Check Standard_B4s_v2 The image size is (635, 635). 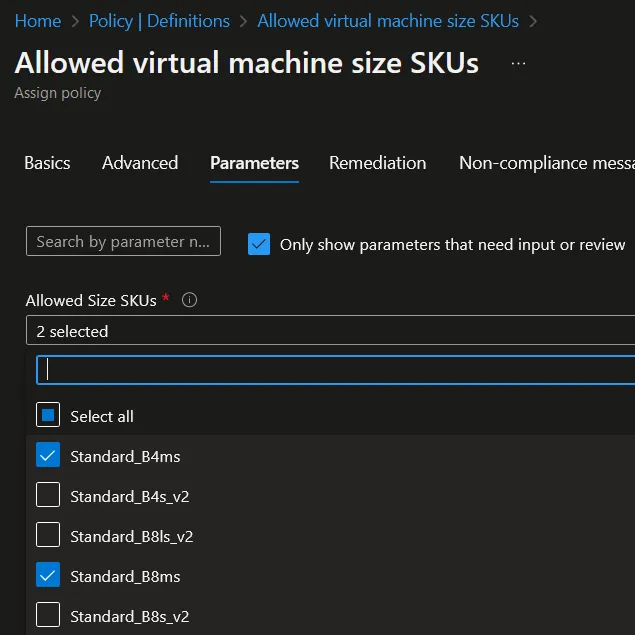[48, 494]
